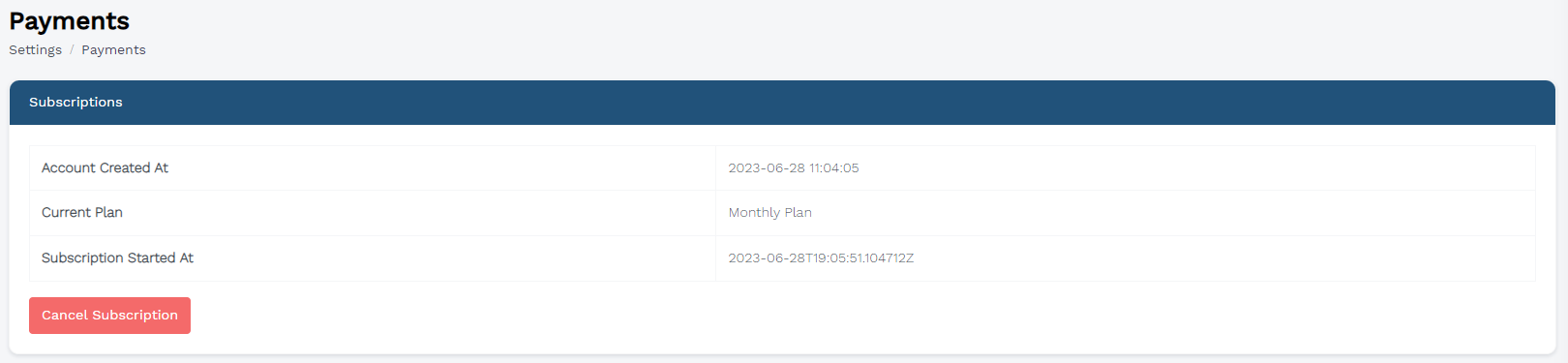Select the Subscription Started At label
The image size is (1568, 363).
[117, 258]
